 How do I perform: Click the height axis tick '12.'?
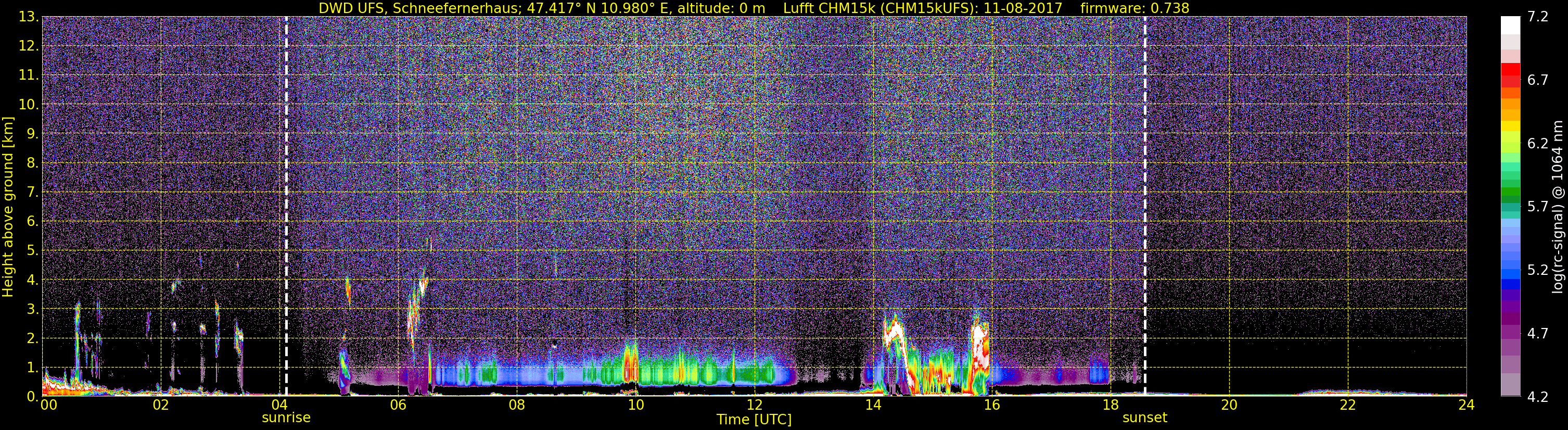point(29,46)
